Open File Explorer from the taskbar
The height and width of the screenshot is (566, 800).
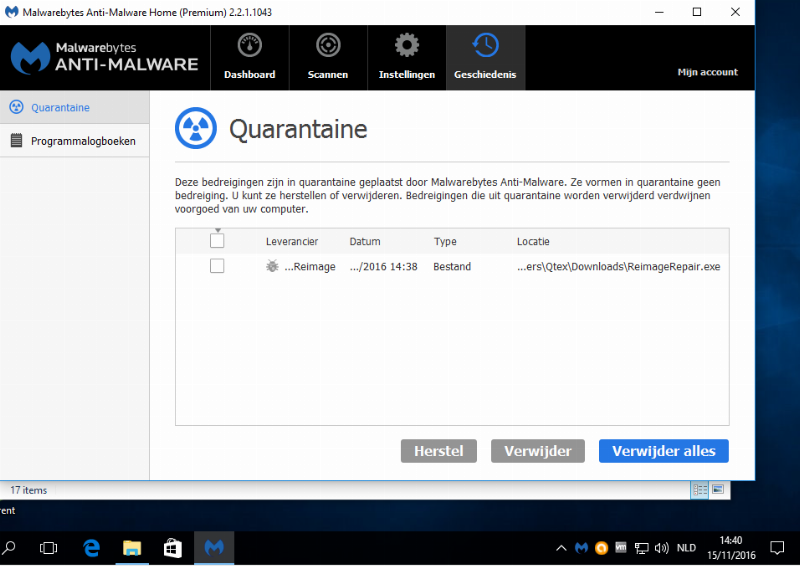pyautogui.click(x=132, y=548)
